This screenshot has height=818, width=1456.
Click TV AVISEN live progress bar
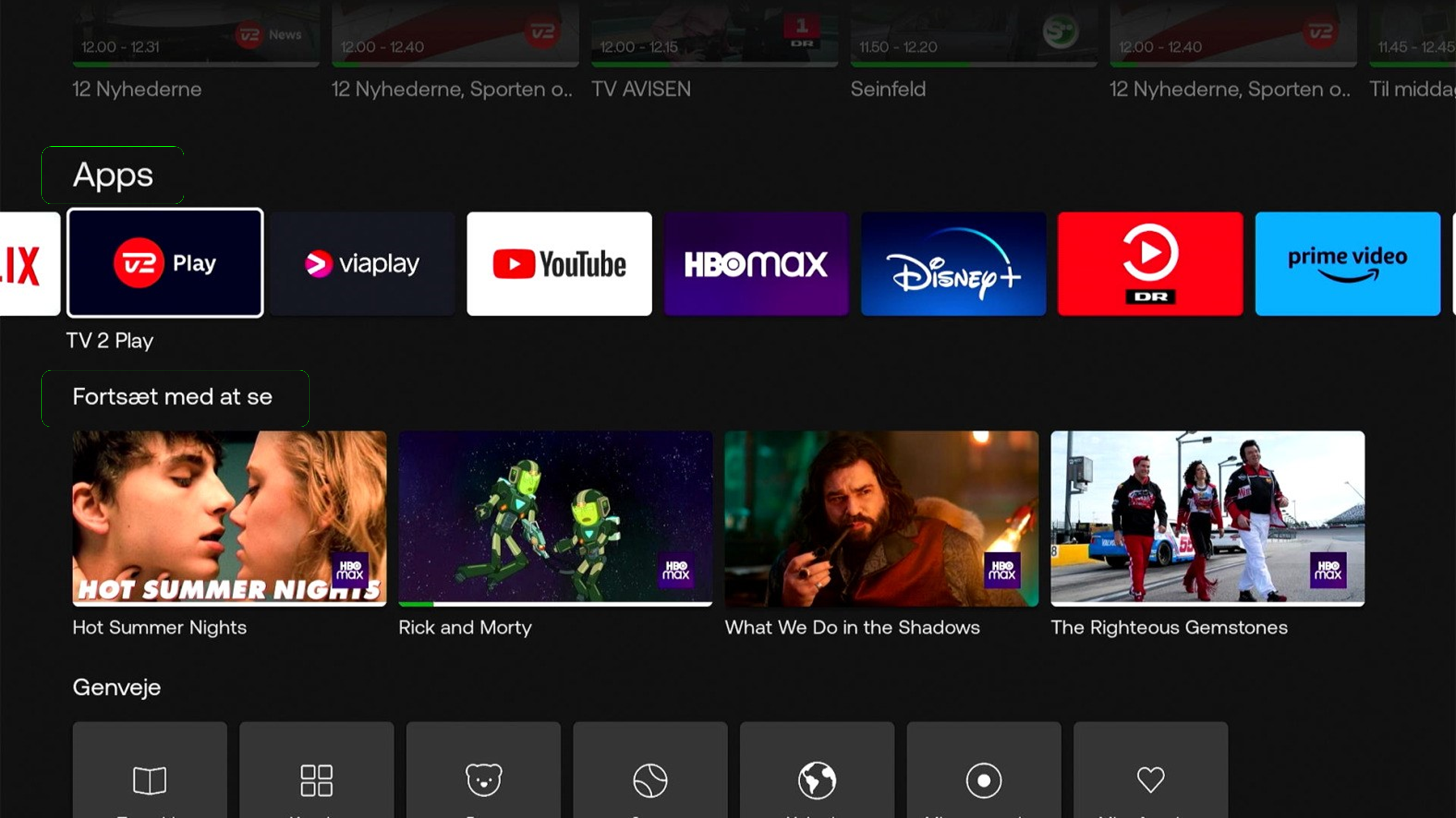click(715, 64)
